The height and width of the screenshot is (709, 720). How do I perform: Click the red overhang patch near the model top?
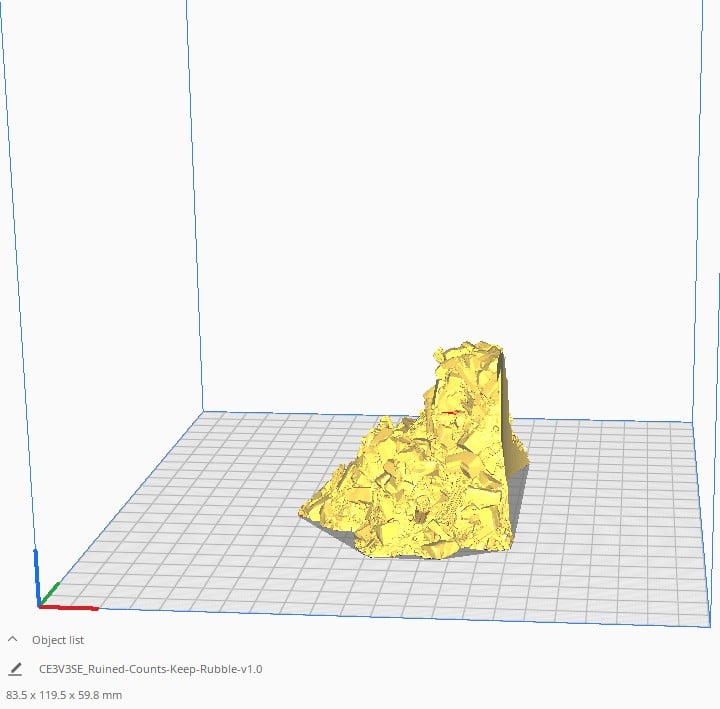[450, 412]
